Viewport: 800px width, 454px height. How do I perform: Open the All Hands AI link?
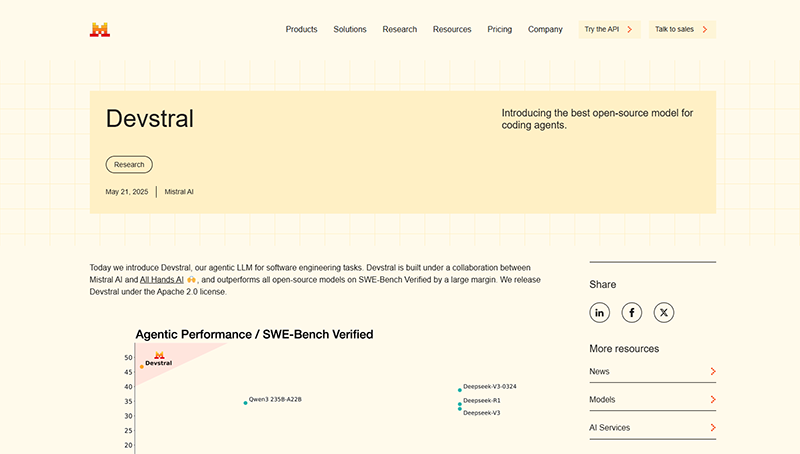point(162,280)
